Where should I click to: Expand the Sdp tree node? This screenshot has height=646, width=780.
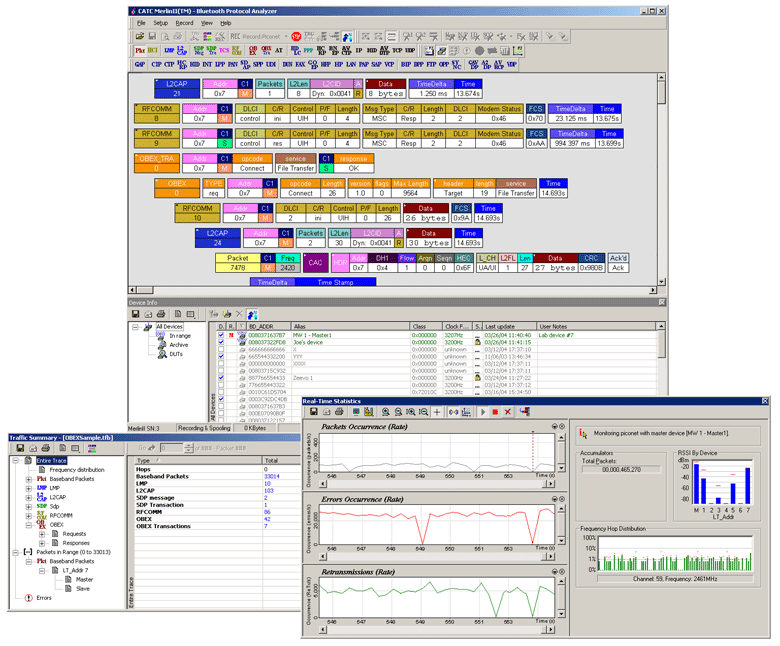tap(29, 506)
